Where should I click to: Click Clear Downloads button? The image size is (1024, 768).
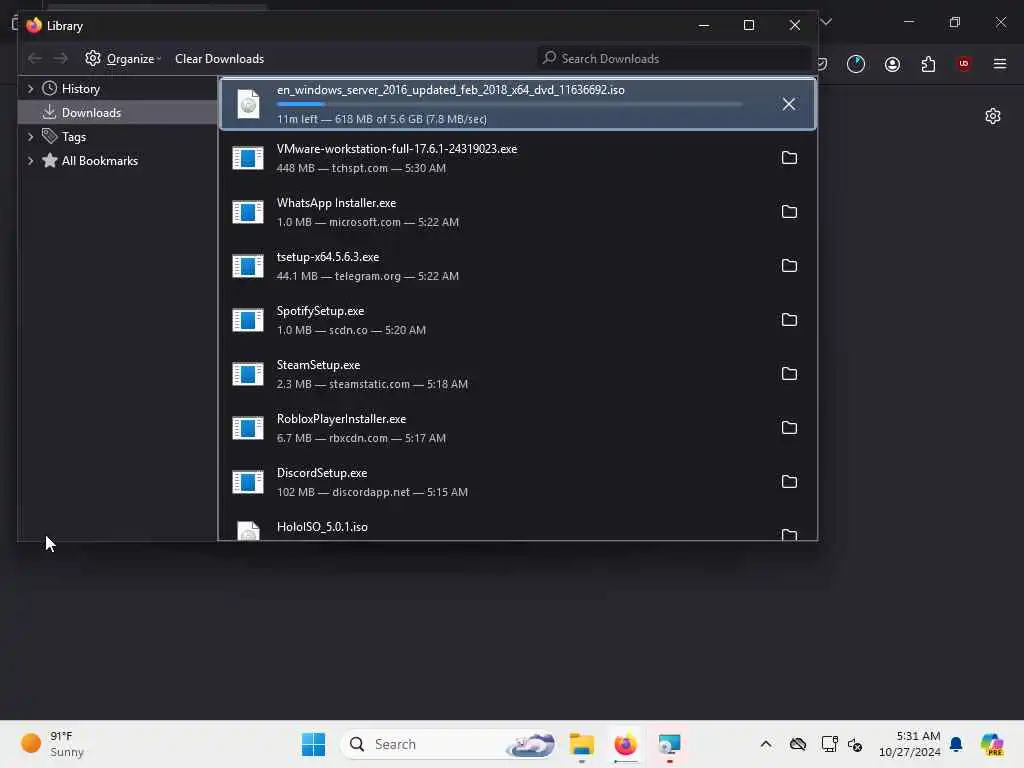coord(219,59)
